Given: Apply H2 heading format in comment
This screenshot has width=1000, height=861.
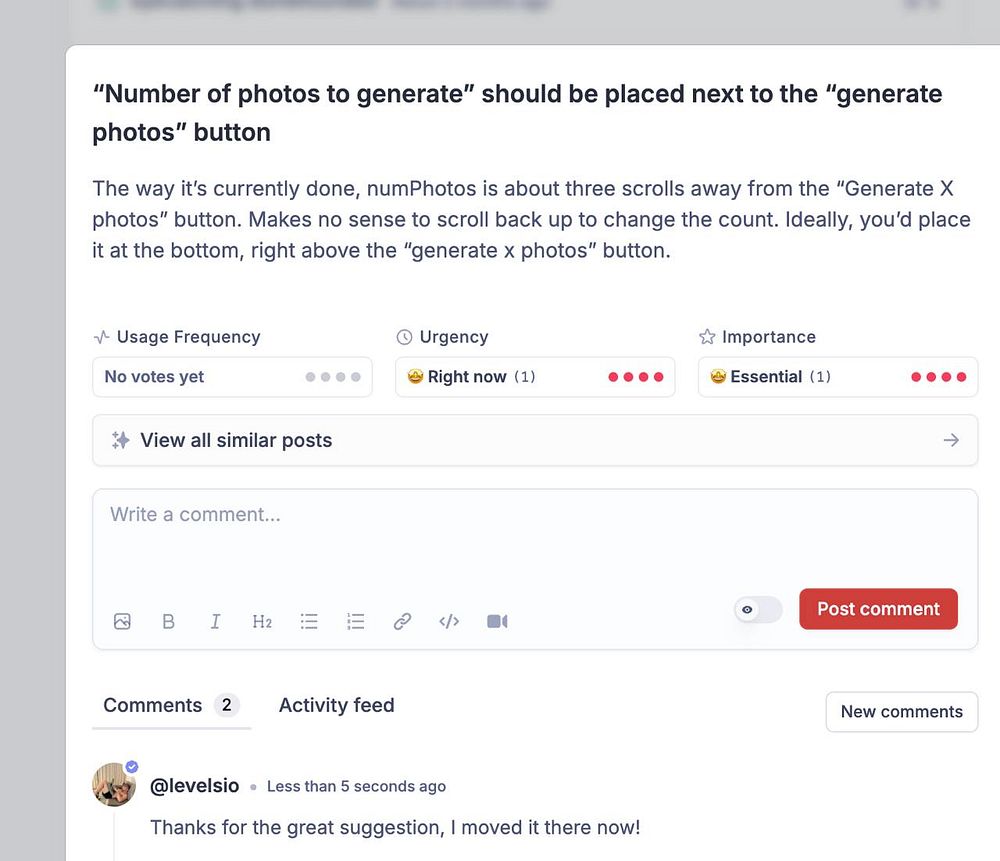Looking at the screenshot, I should [262, 621].
